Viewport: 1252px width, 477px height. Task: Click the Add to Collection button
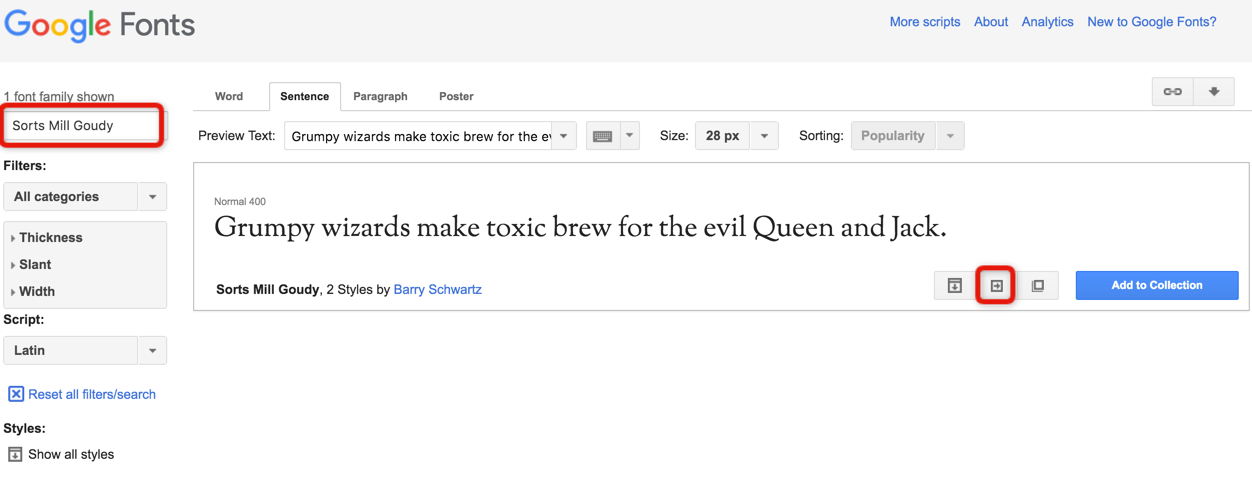tap(1157, 286)
